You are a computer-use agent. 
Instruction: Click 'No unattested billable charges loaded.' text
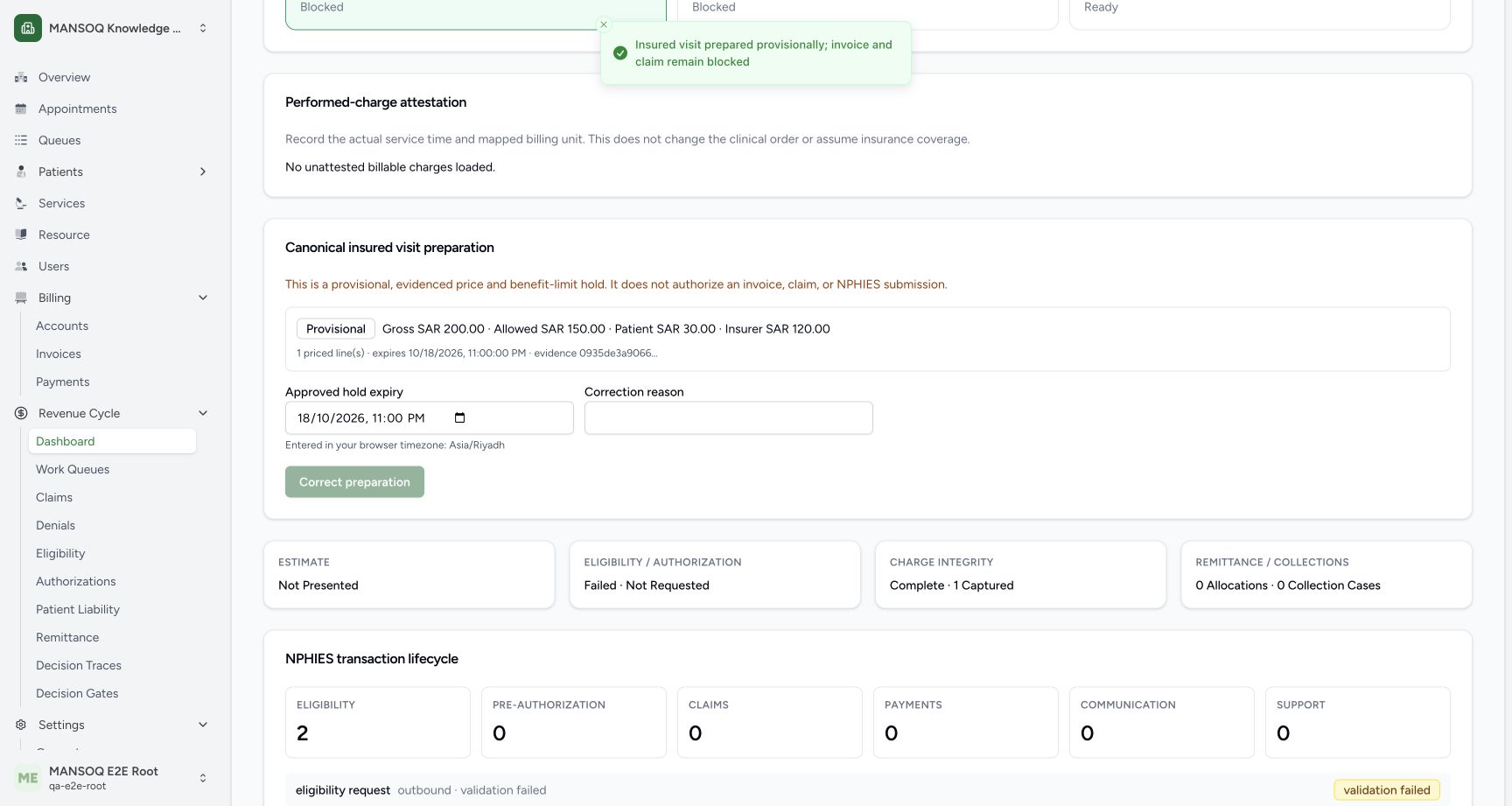tap(390, 167)
